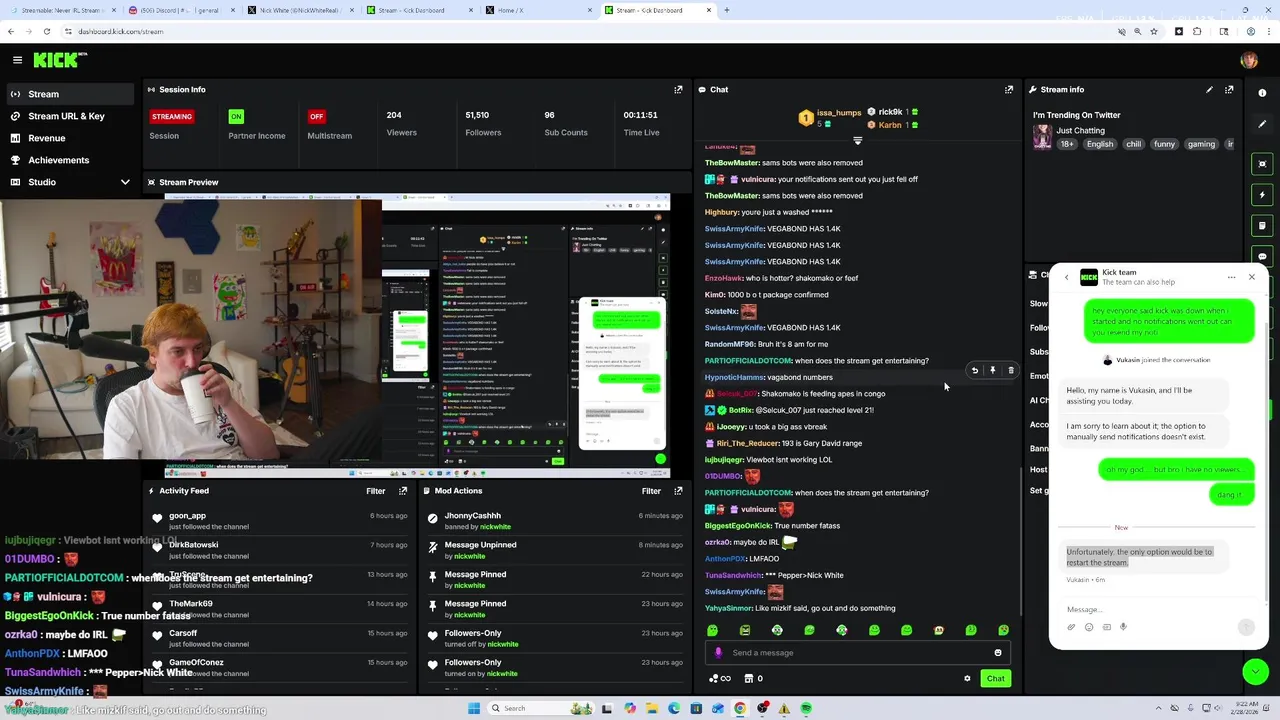Open the Activity Feed Filter
1280x720 pixels.
(375, 491)
